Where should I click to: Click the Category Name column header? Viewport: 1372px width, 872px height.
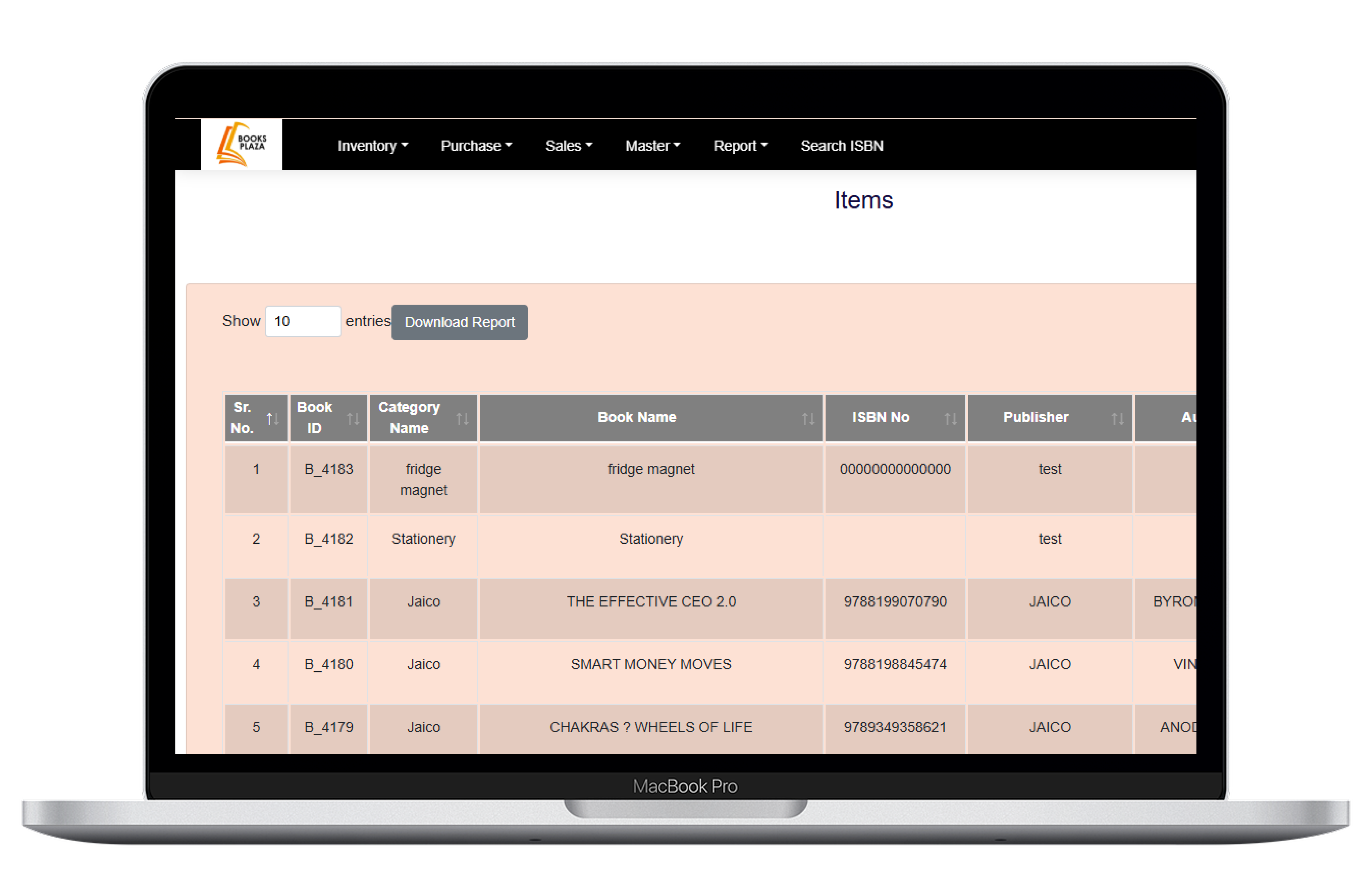[x=423, y=417]
